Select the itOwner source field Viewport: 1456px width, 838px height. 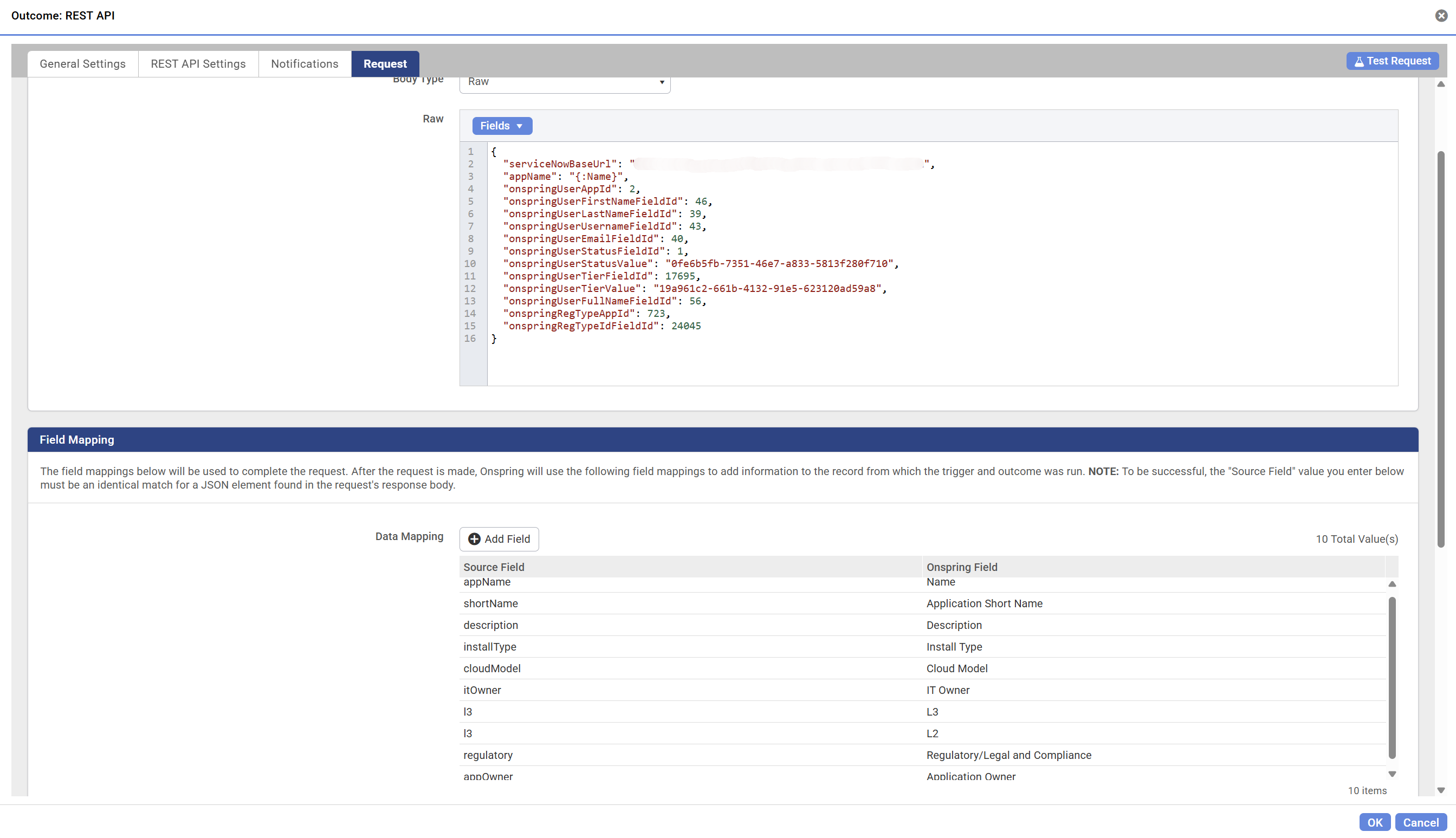(690, 691)
